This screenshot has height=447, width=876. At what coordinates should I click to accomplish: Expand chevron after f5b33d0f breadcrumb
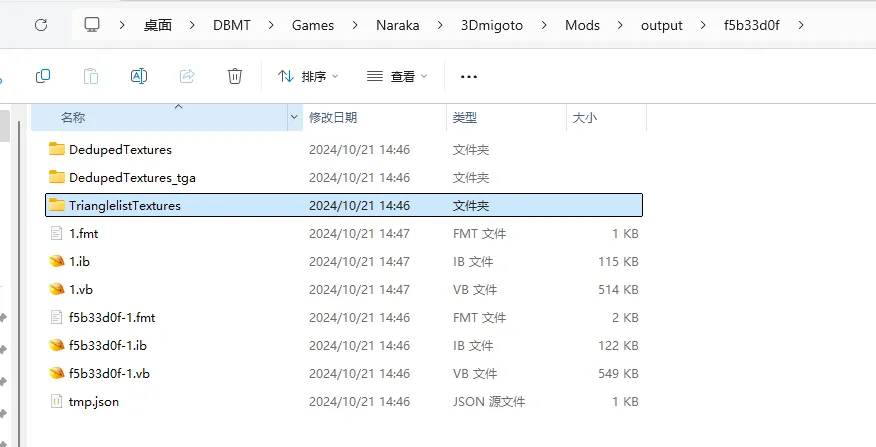point(800,24)
